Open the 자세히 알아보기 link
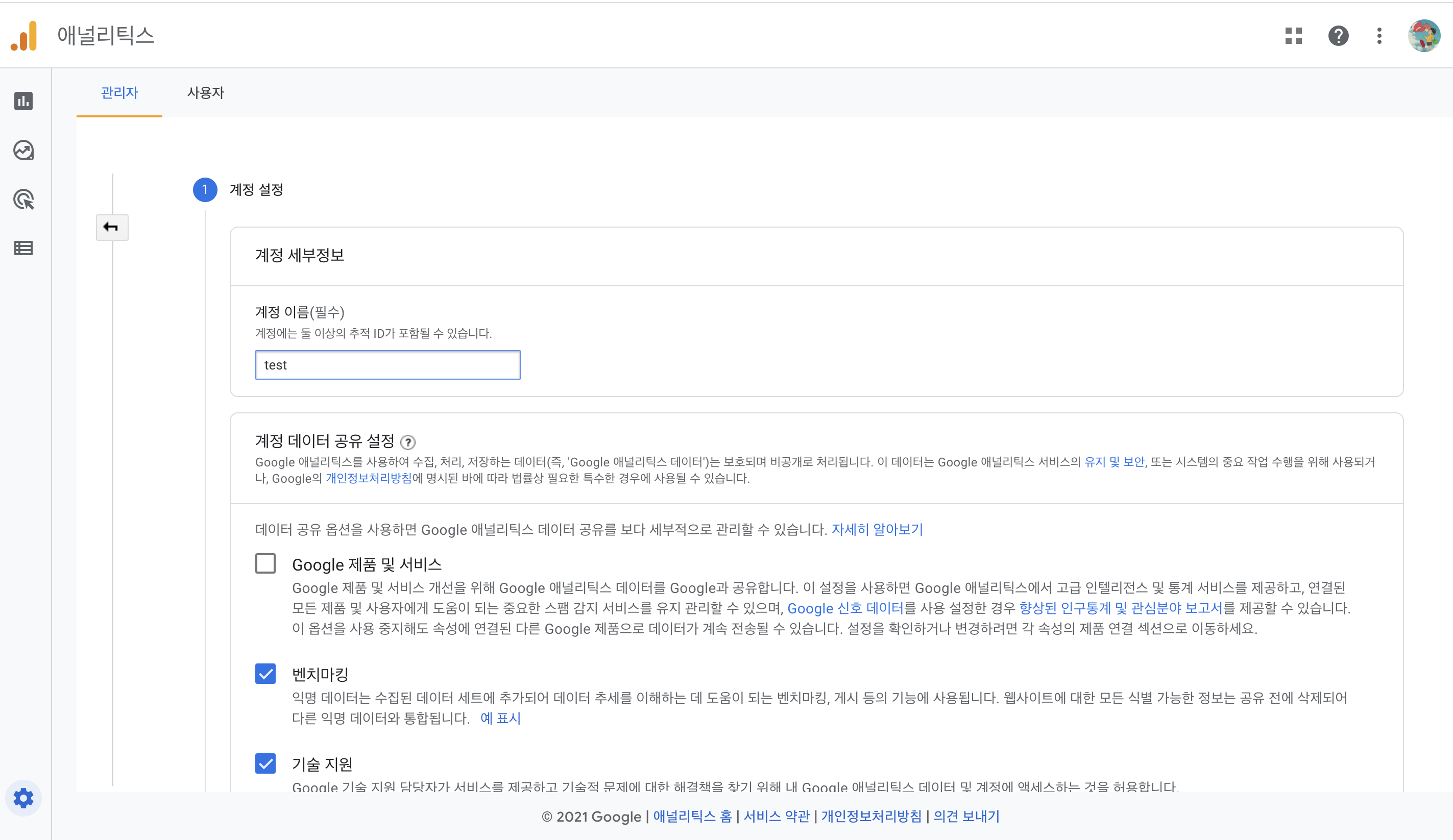 click(877, 529)
